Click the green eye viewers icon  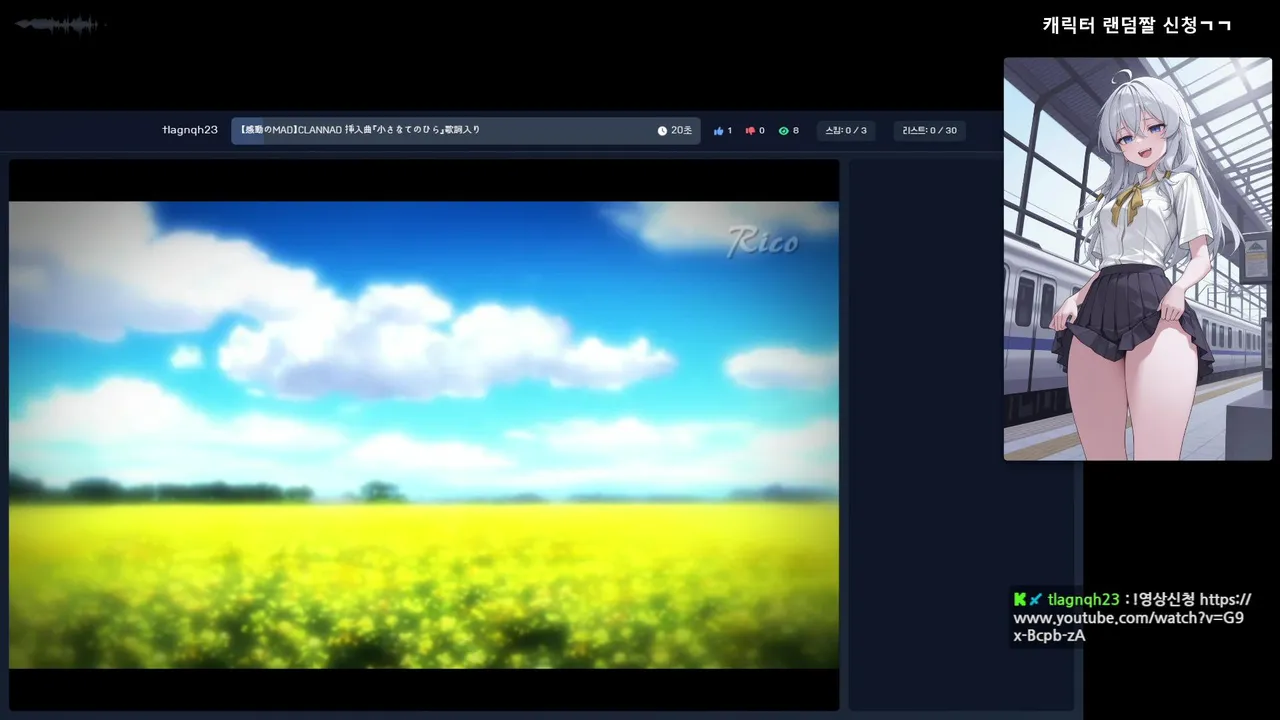tap(783, 131)
